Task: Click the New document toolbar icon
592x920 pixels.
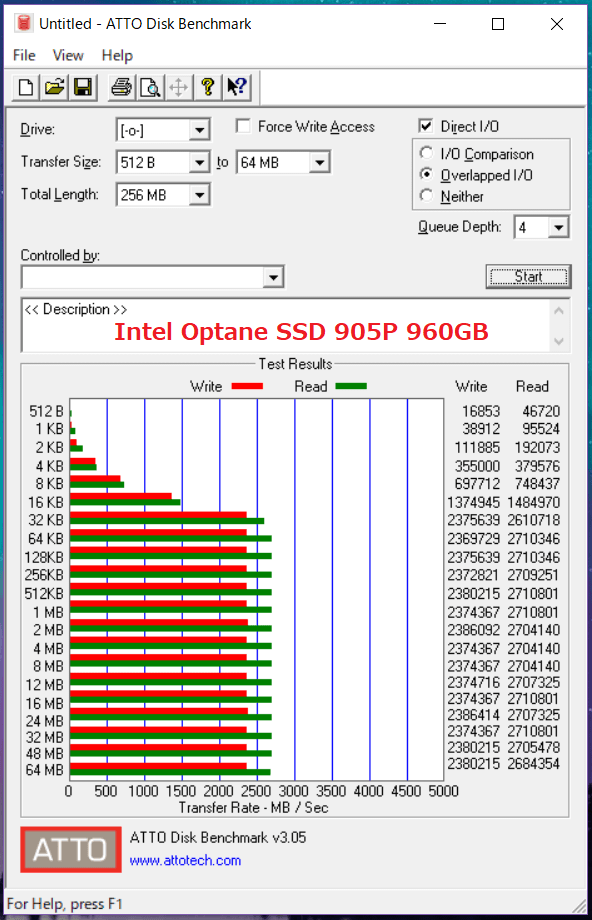Action: click(x=26, y=88)
